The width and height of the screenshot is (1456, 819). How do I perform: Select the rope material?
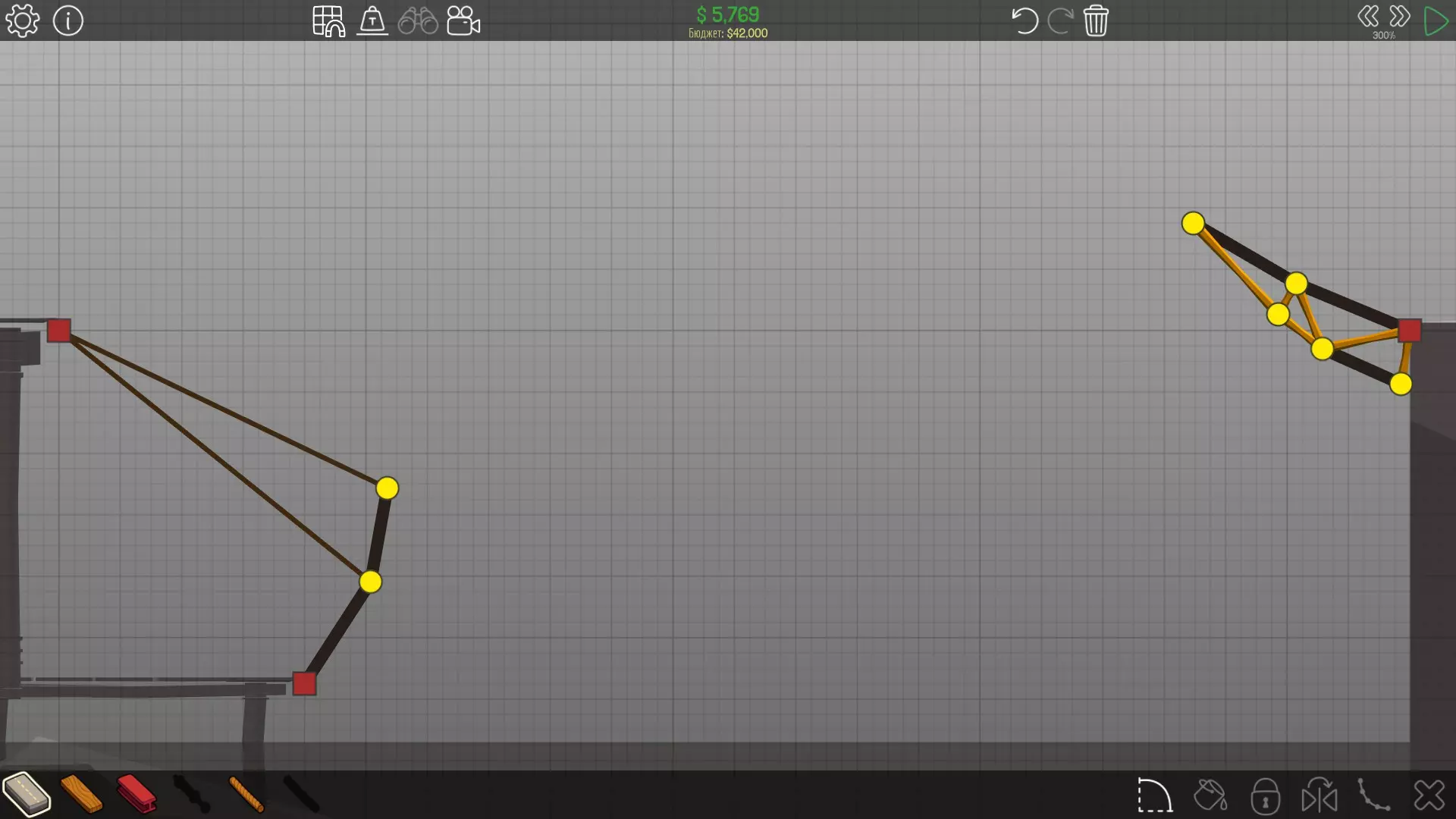pyautogui.click(x=246, y=794)
